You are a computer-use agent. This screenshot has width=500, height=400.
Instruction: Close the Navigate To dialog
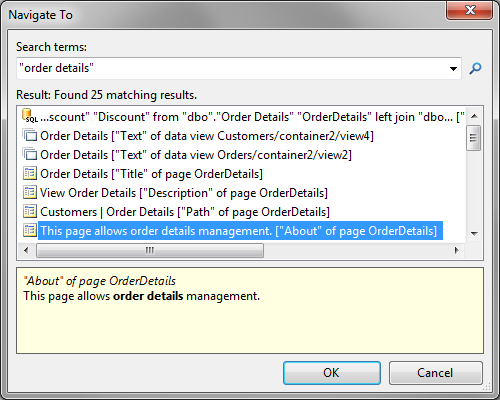[x=469, y=10]
